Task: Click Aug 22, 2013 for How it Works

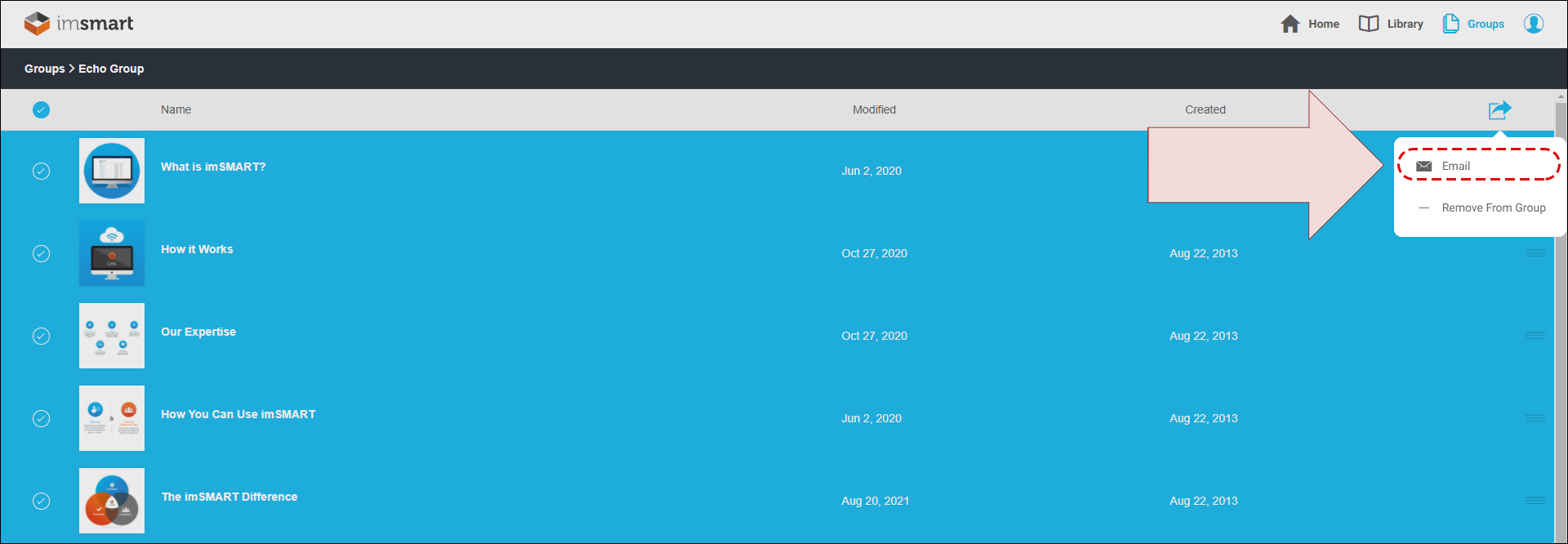Action: point(1204,253)
